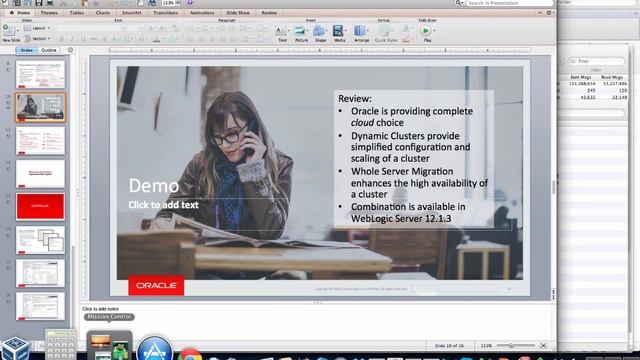Switch to the Transitions tab
The width and height of the screenshot is (640, 360).
click(x=165, y=13)
